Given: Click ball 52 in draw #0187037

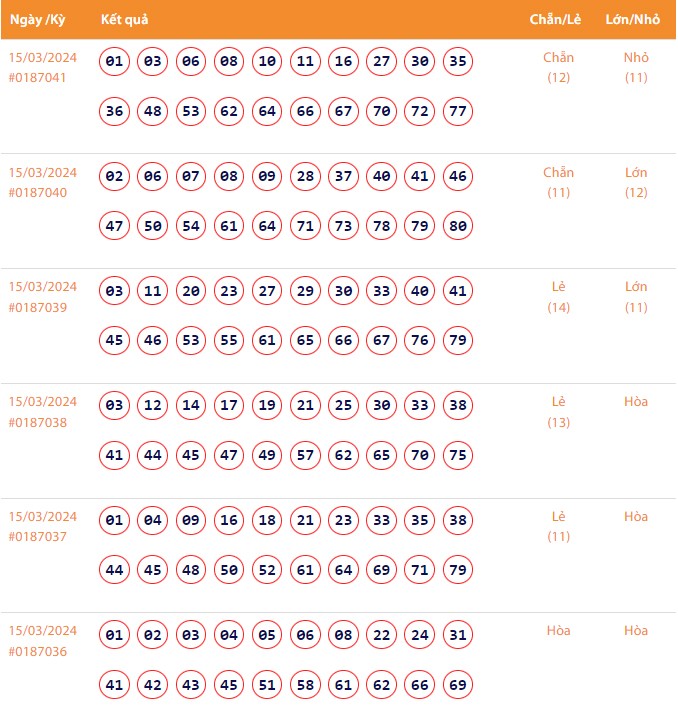Looking at the screenshot, I should pos(267,570).
